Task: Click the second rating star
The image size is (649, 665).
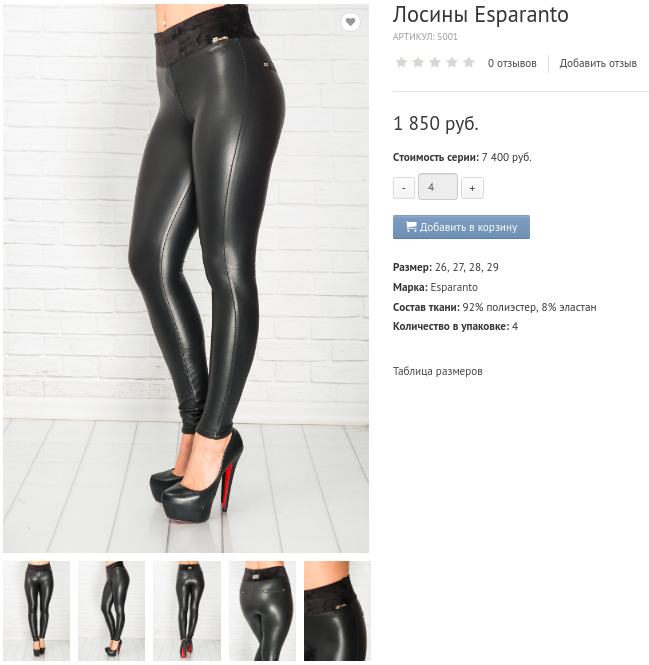Action: [x=418, y=63]
